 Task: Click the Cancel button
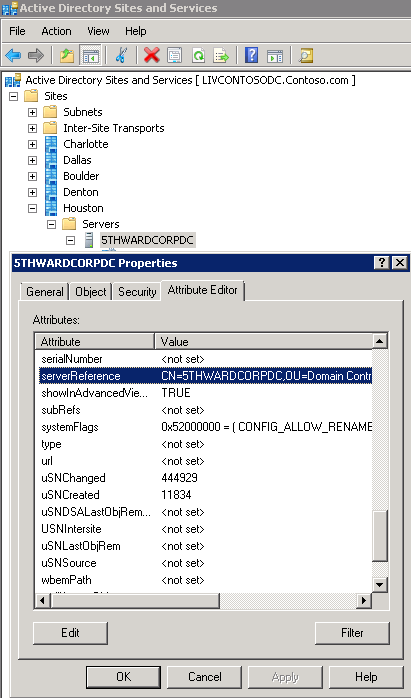204,677
